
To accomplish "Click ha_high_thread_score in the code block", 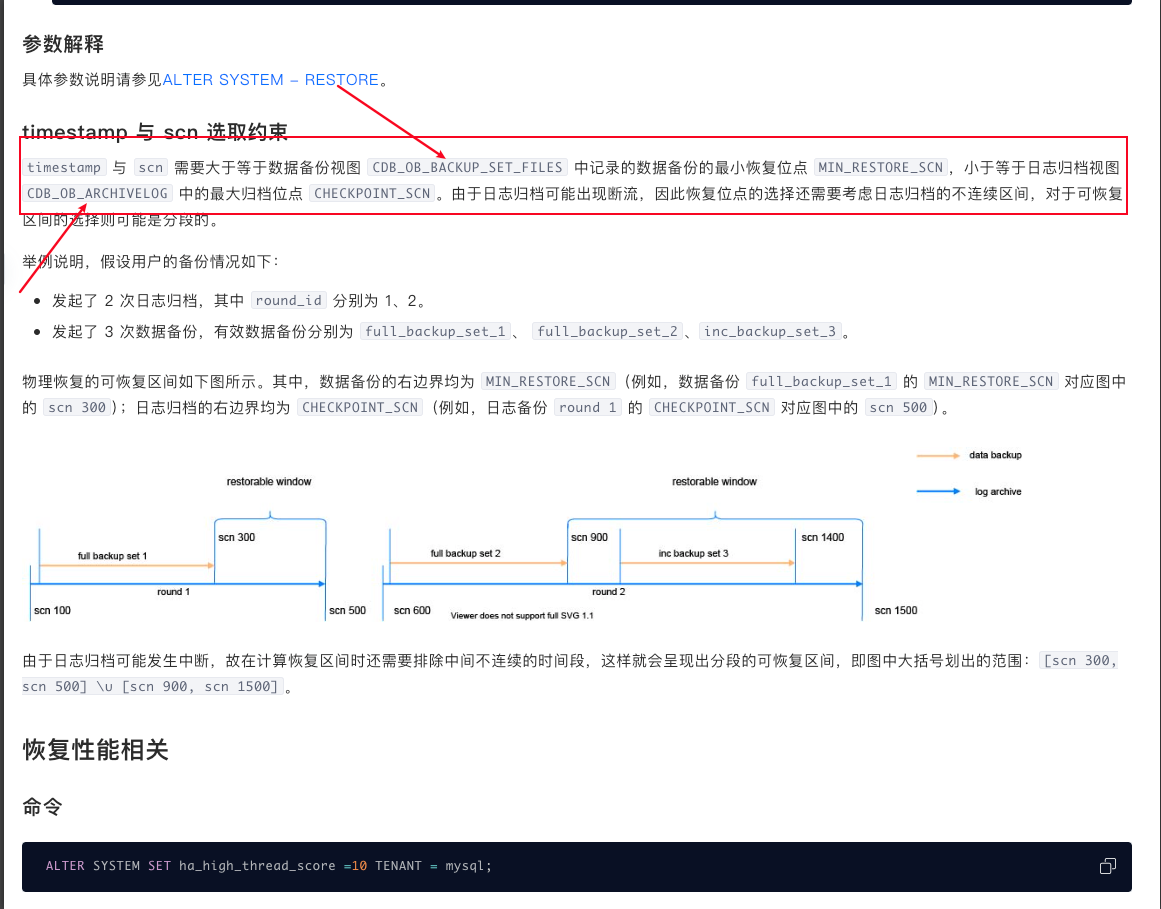I will click(257, 866).
